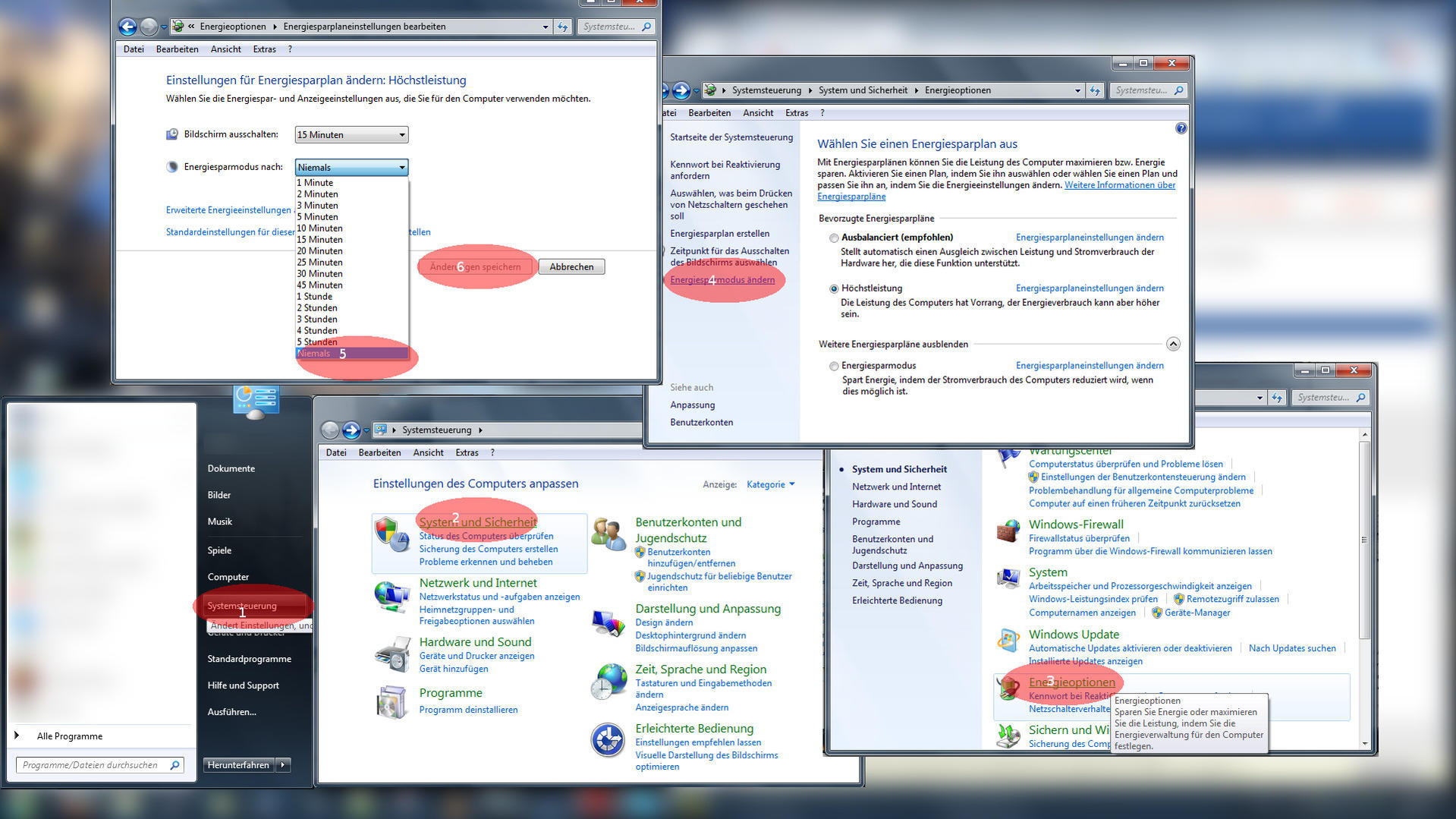The width and height of the screenshot is (1456, 819).
Task: Click the Benutzerkonten und Jugendschutz people icon
Action: click(609, 534)
